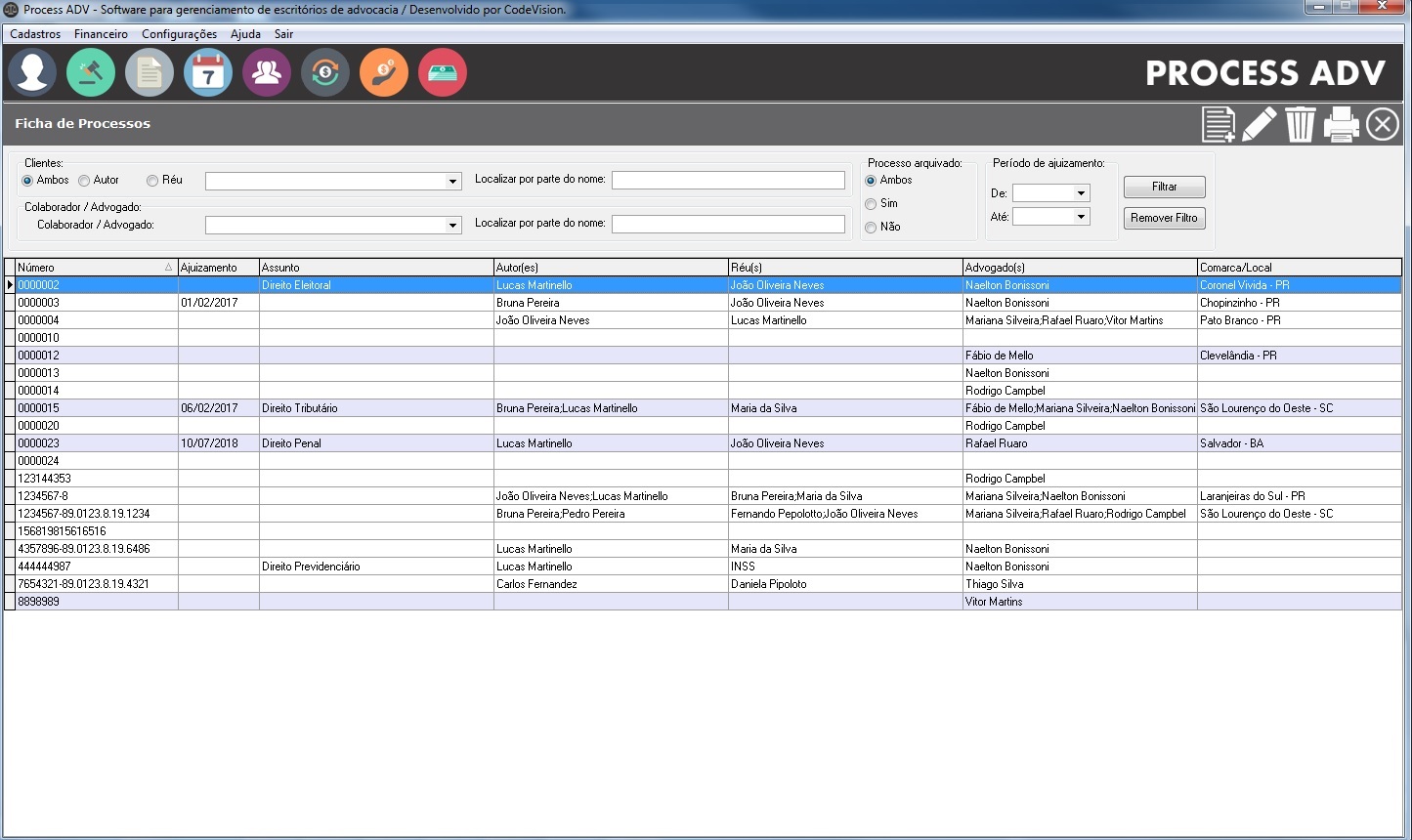Viewport: 1412px width, 840px height.
Task: Open the Configurações menu
Action: [x=179, y=34]
